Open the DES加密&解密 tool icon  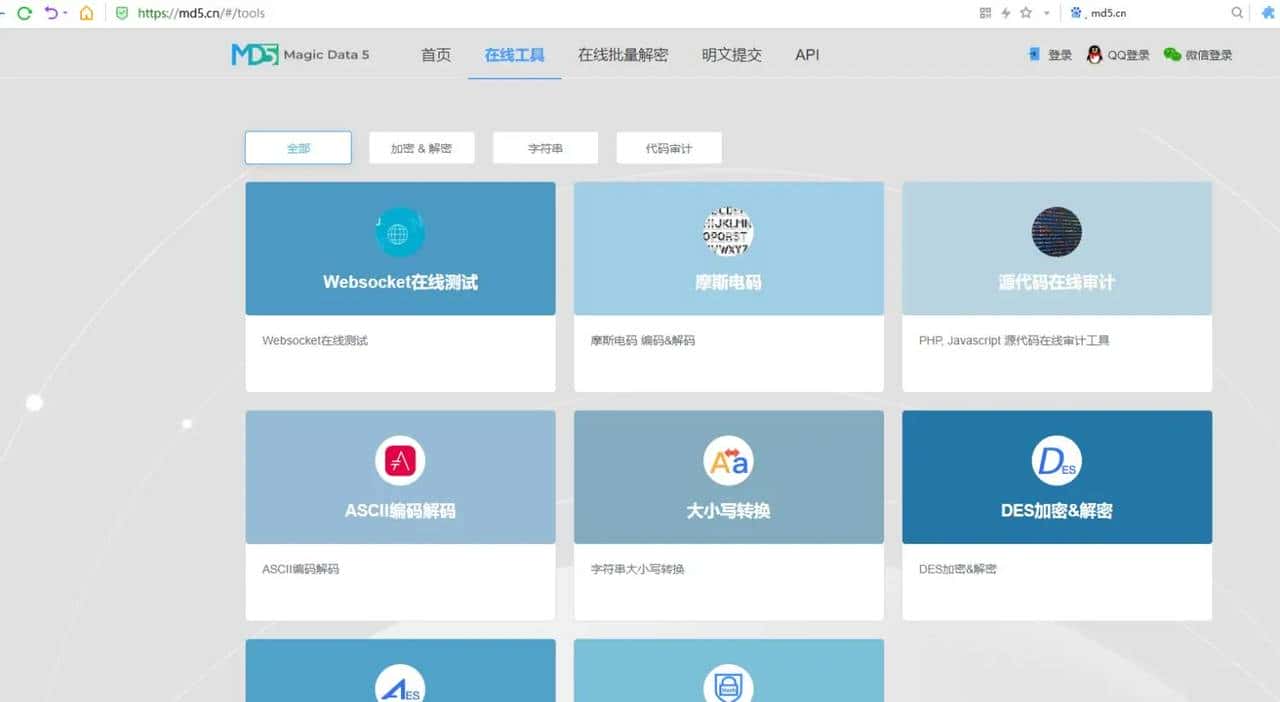click(x=1055, y=461)
